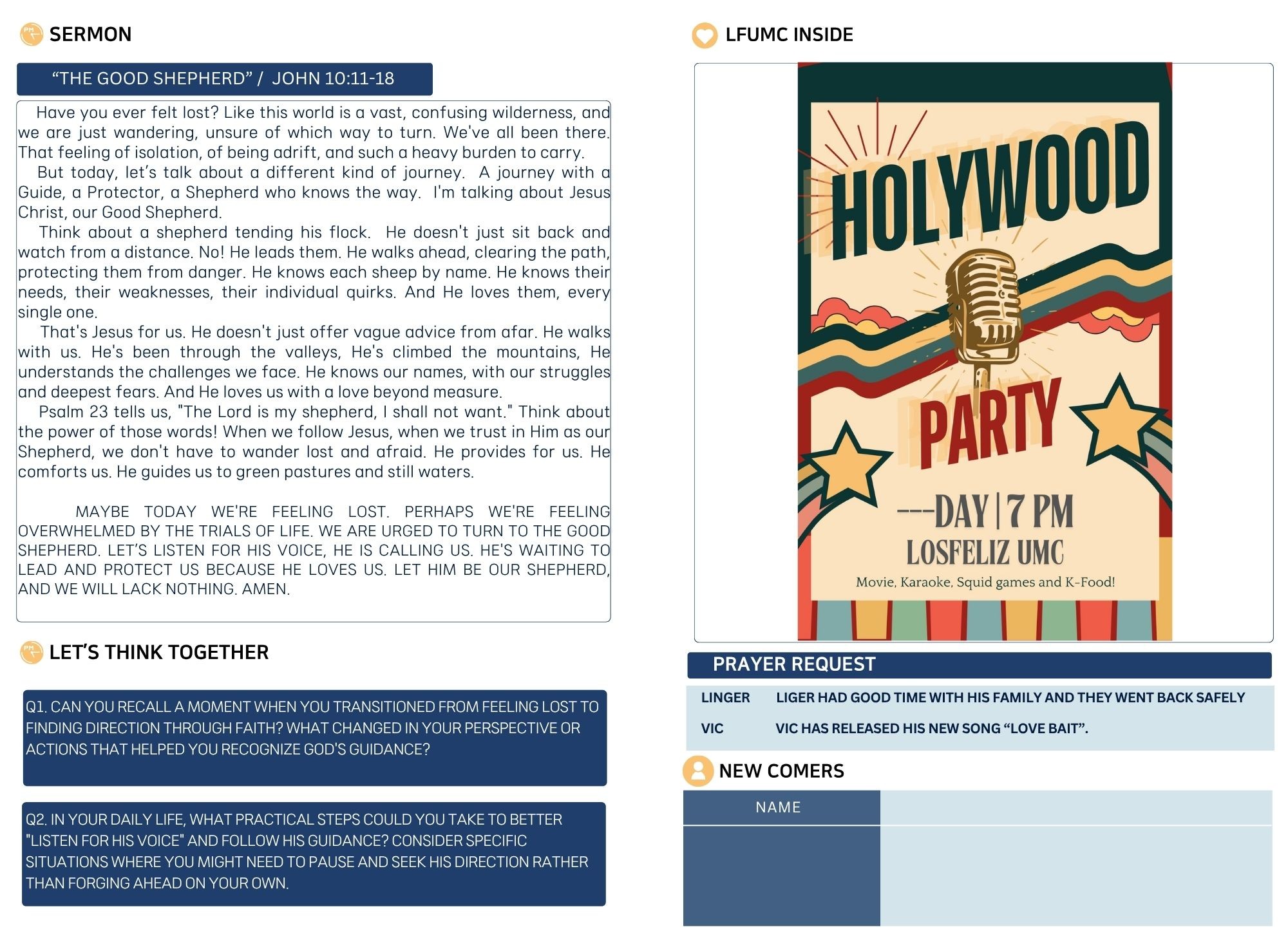
Task: Click the VIC name in prayer requests
Action: point(712,729)
